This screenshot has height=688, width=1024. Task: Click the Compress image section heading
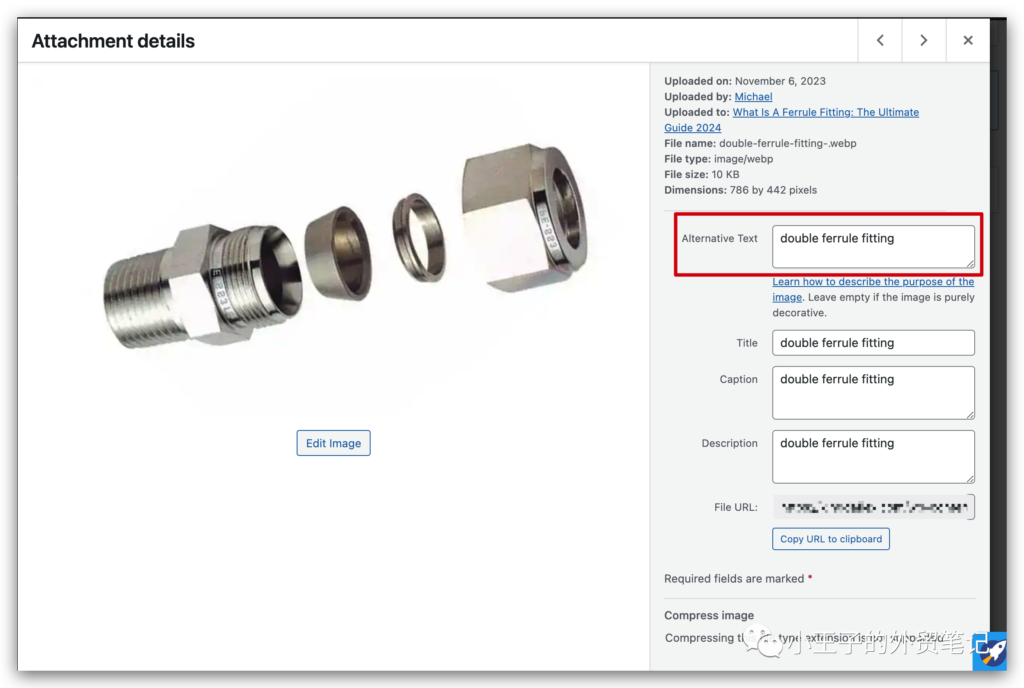[x=709, y=615]
